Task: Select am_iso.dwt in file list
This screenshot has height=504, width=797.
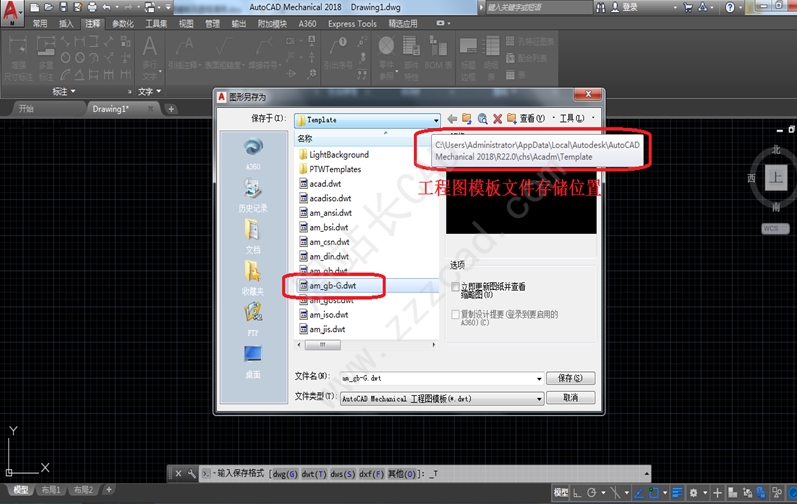Action: (x=329, y=315)
